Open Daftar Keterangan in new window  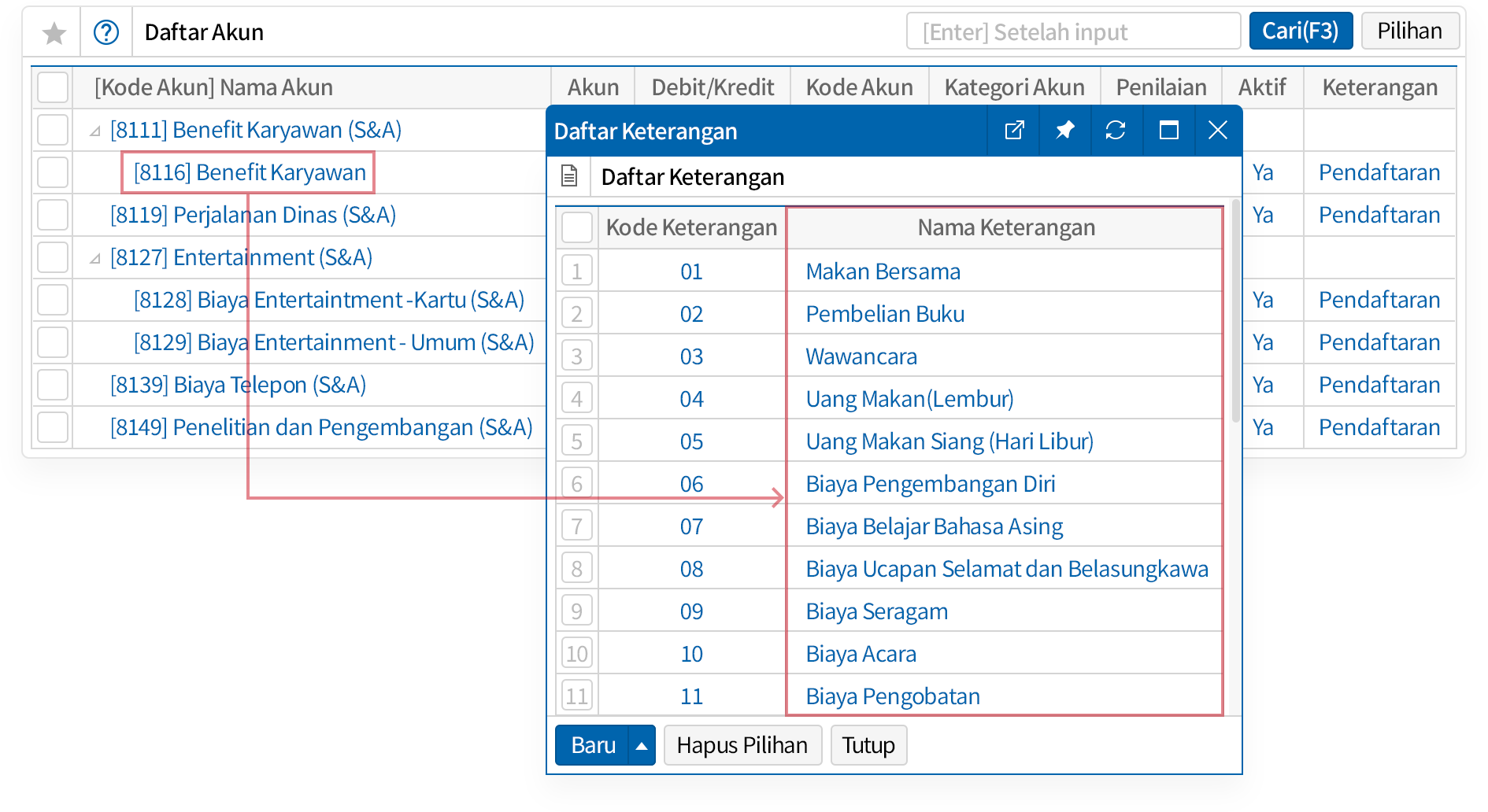coord(1014,131)
